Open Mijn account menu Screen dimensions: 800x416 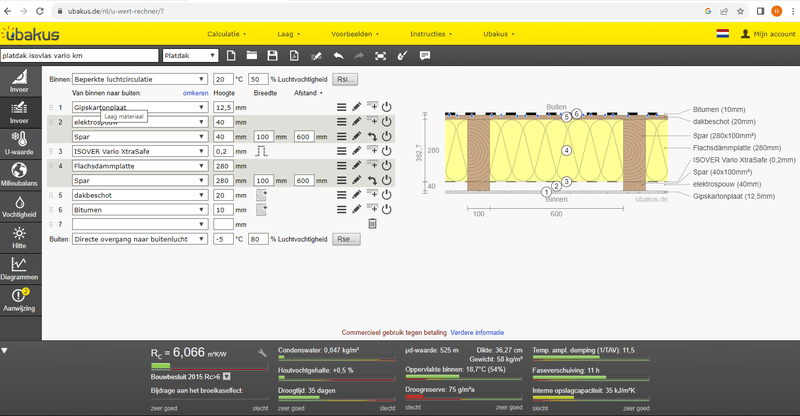point(768,34)
